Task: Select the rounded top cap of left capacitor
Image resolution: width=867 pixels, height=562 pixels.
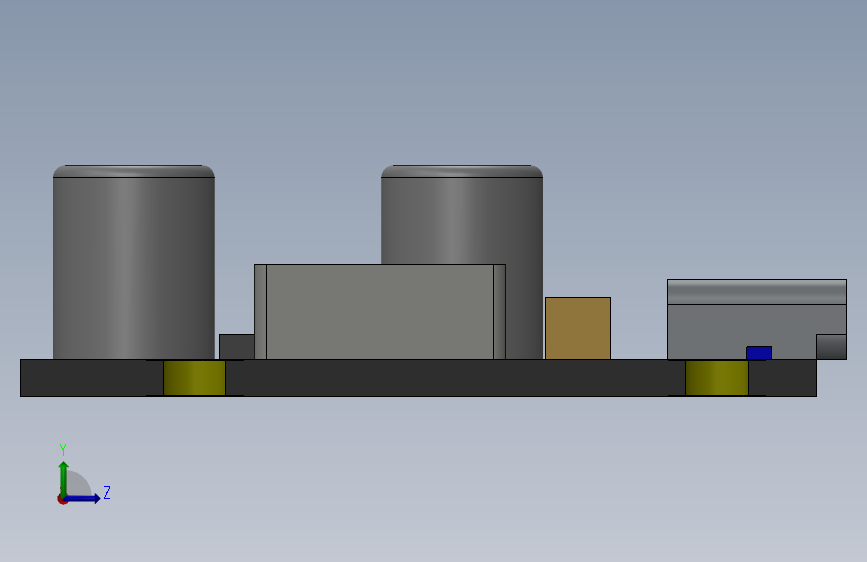Action: pos(134,171)
